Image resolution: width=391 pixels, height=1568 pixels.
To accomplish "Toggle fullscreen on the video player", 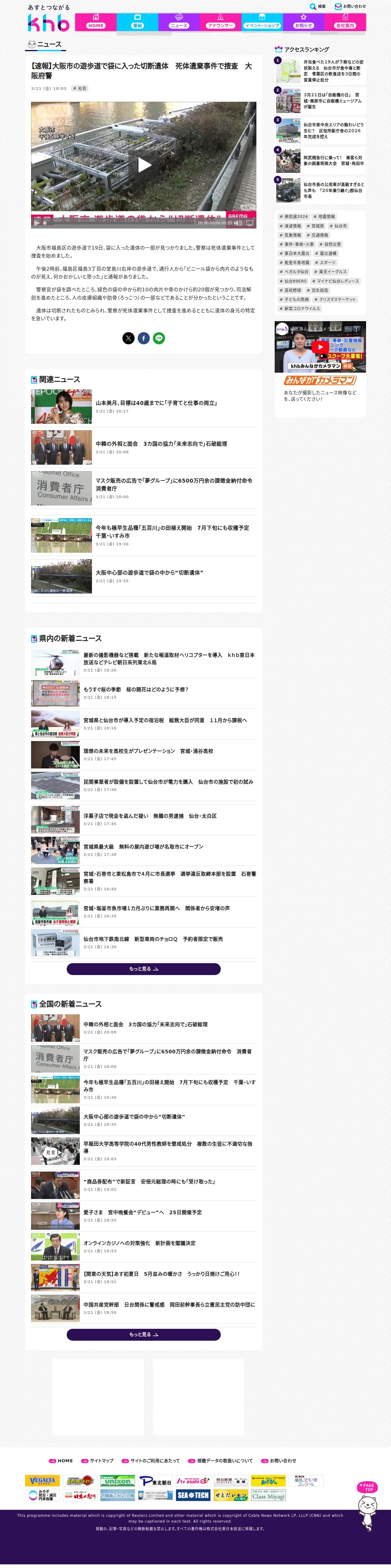I will [249, 223].
